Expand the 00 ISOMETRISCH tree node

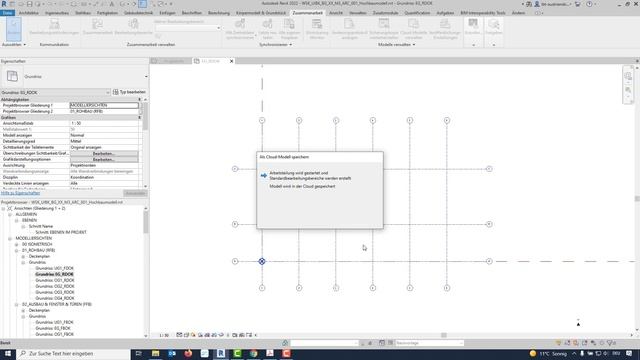point(17,244)
